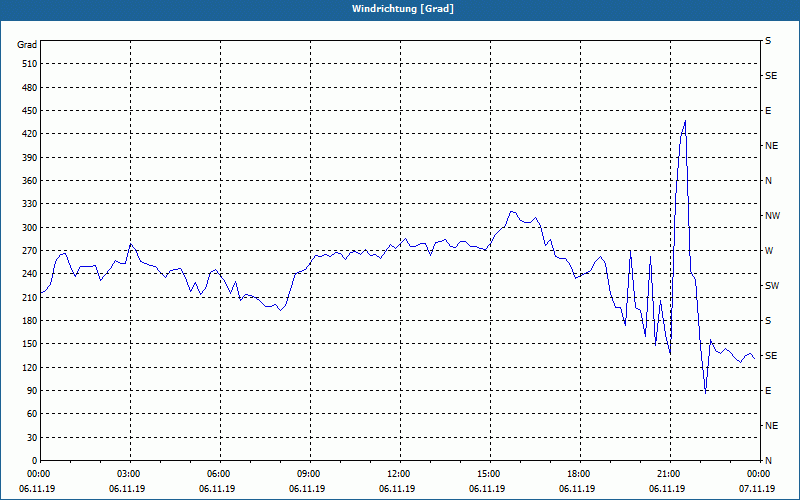Pick the 180 y-axis tick label
The width and height of the screenshot is (800, 500).
point(30,320)
